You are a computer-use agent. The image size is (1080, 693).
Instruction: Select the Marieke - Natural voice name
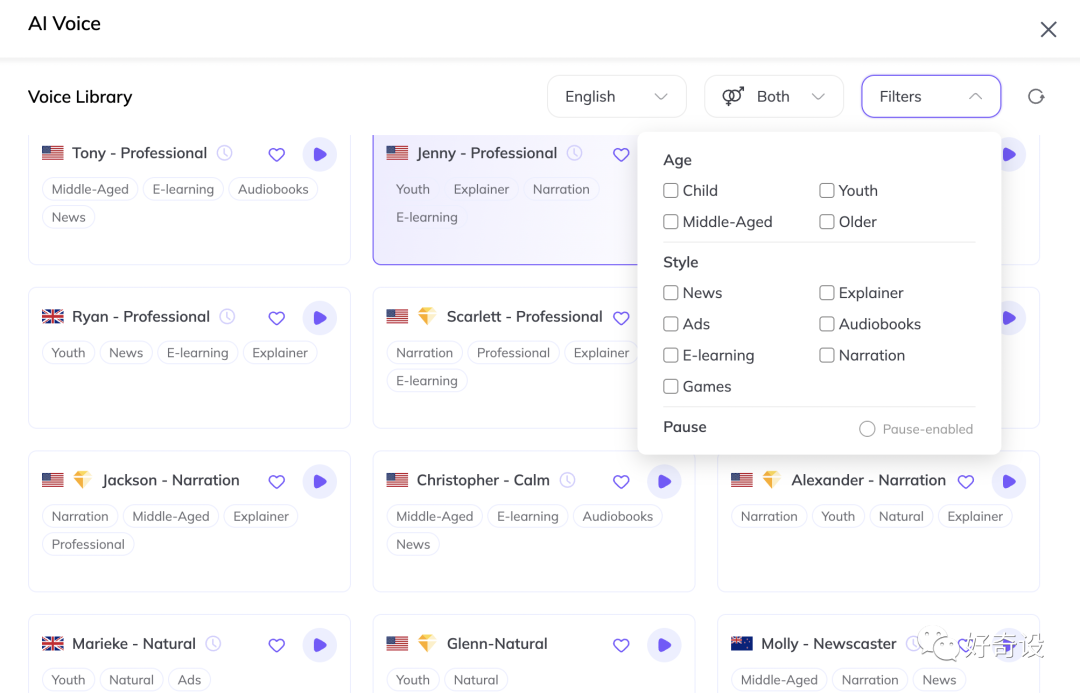coord(134,643)
